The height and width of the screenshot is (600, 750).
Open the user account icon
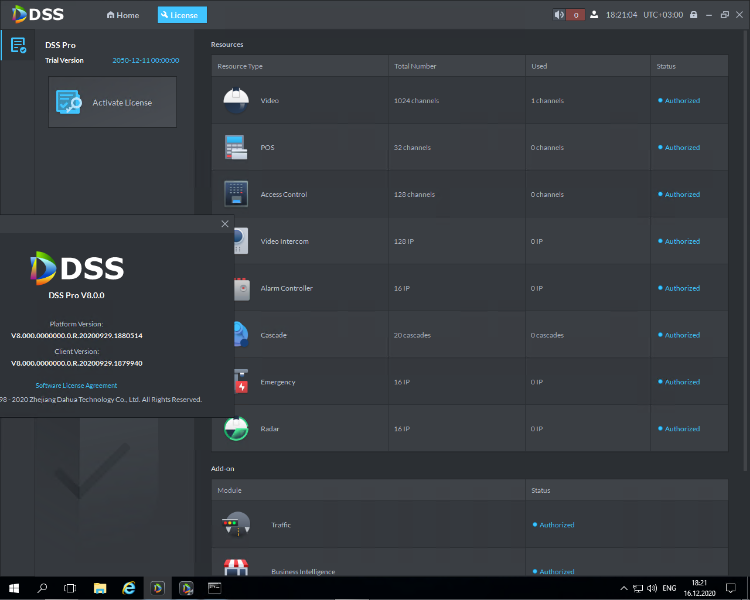point(594,15)
